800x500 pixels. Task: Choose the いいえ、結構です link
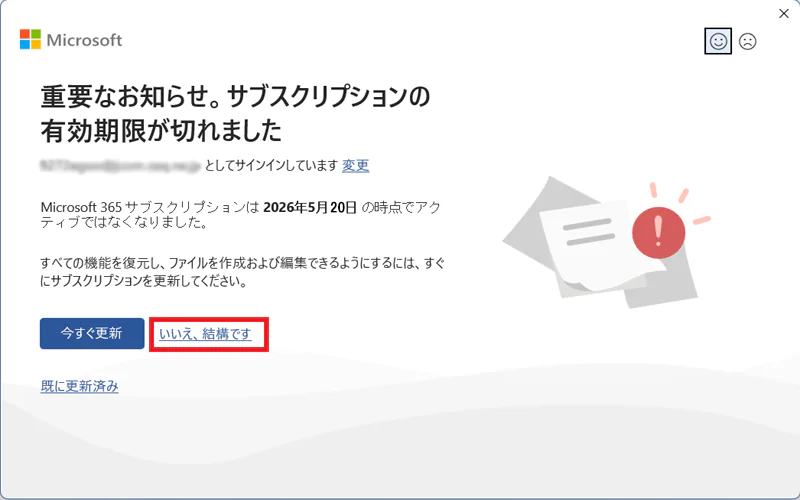[x=205, y=334]
